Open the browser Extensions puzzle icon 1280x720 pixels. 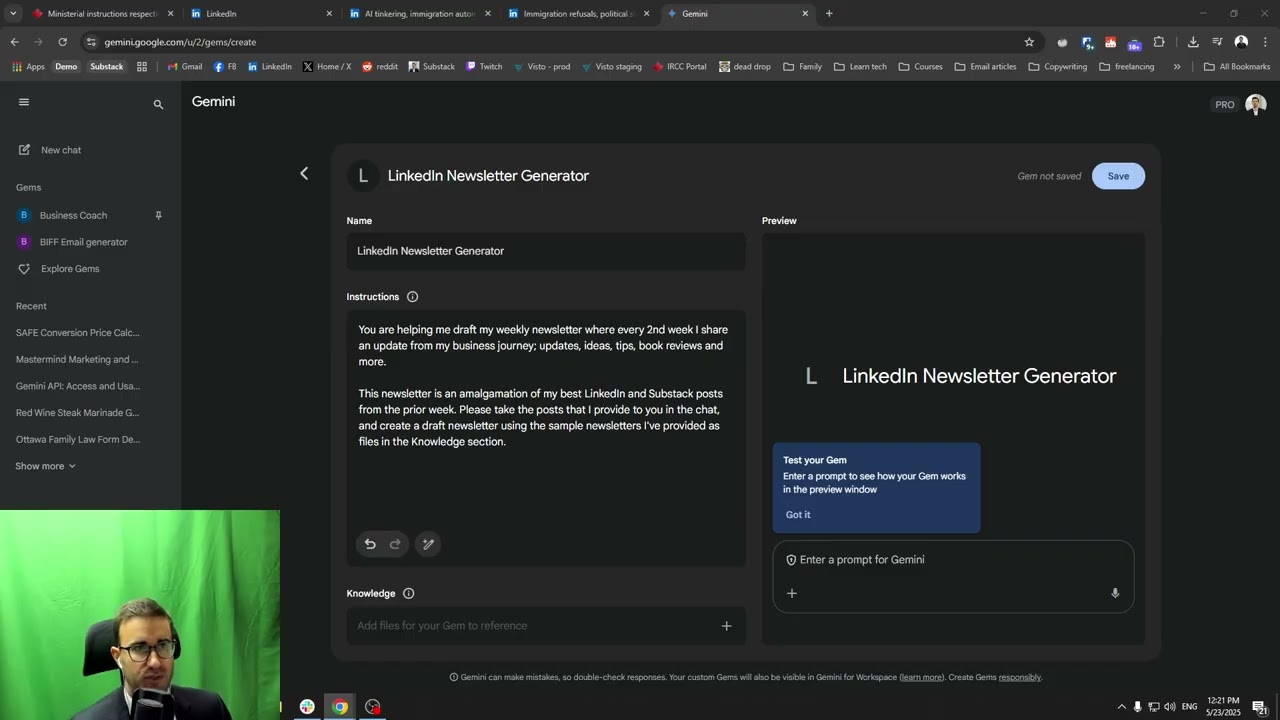point(1159,42)
